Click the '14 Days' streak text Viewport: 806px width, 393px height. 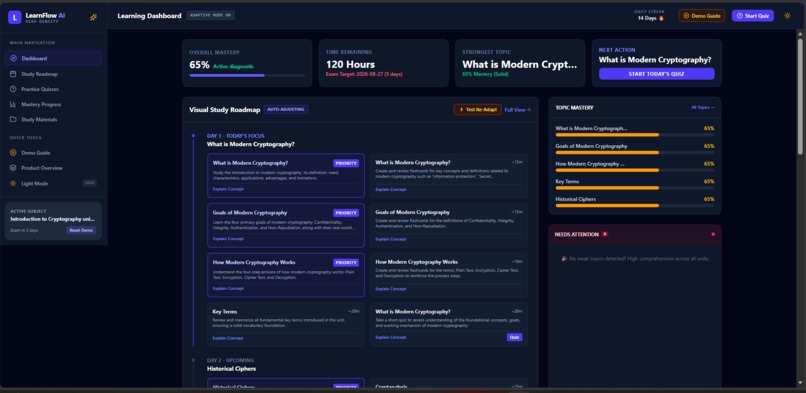pyautogui.click(x=647, y=18)
